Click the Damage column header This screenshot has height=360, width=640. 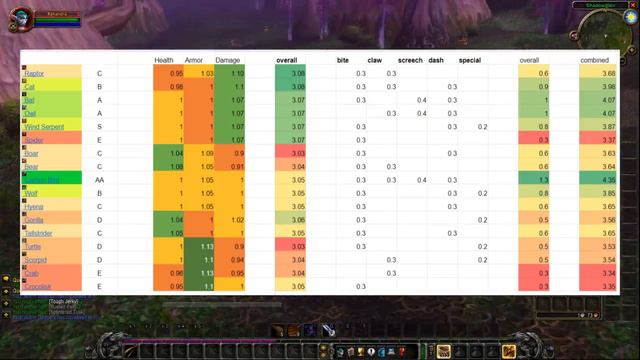tap(228, 60)
